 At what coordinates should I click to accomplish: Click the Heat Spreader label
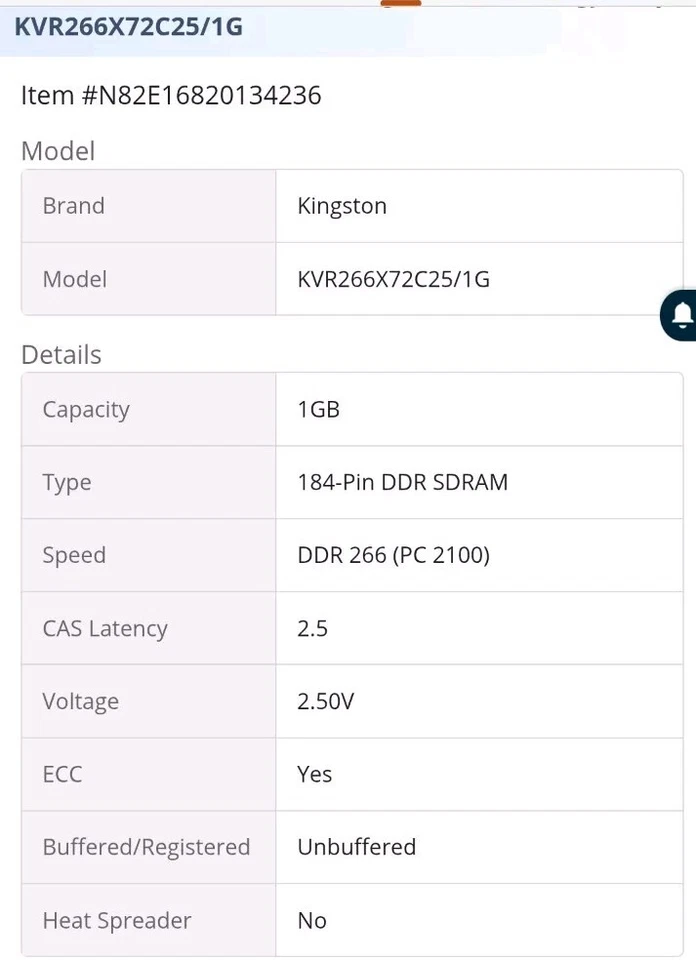[x=117, y=920]
